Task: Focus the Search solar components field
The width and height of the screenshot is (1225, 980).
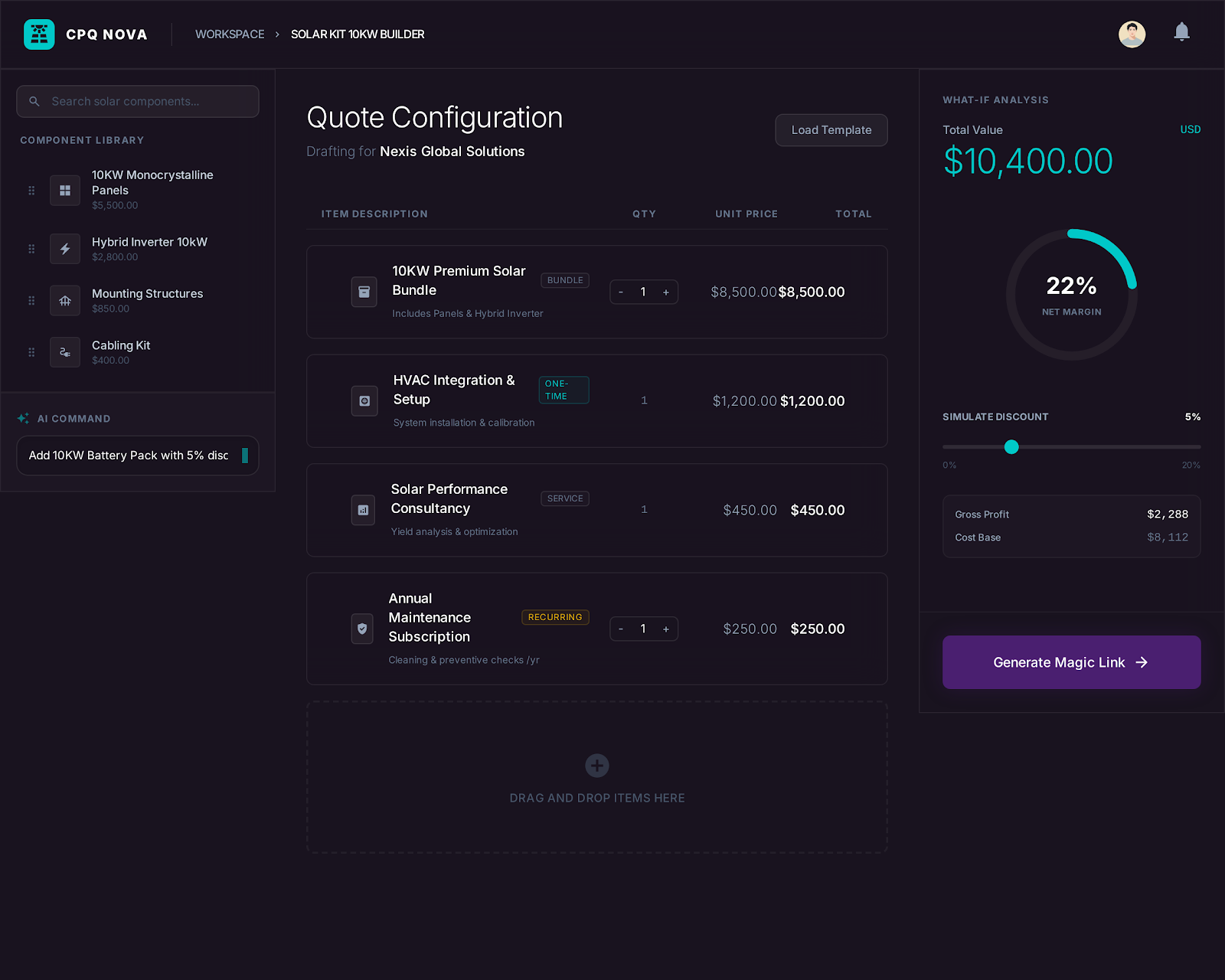Action: tap(138, 101)
